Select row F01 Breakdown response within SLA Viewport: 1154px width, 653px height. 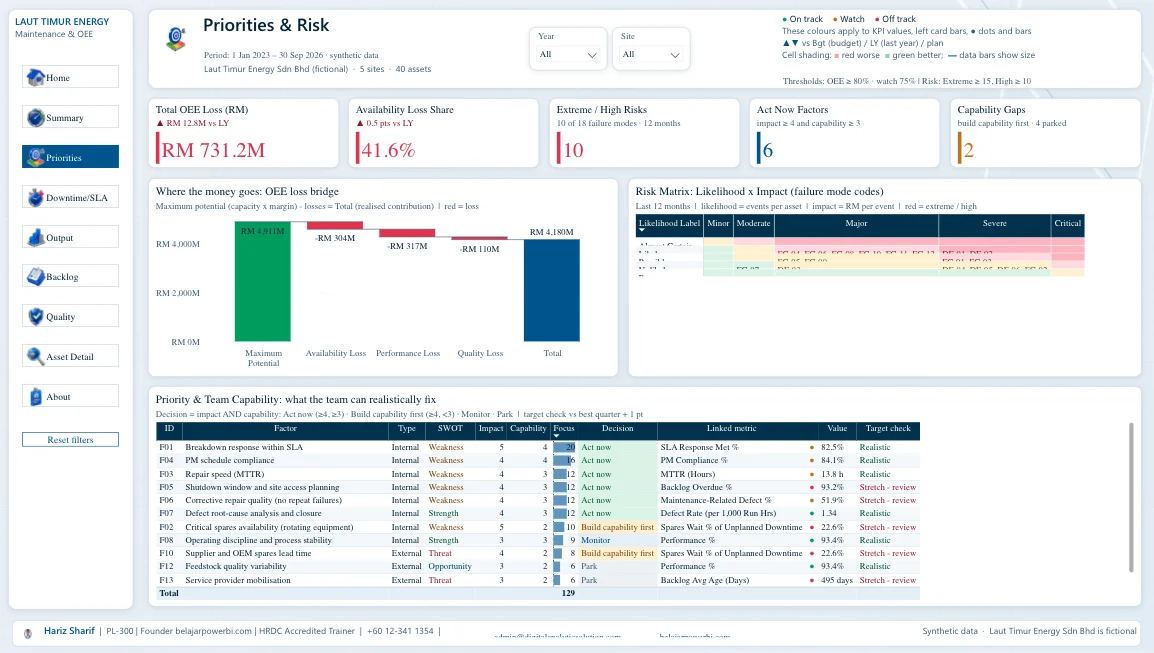click(538, 447)
